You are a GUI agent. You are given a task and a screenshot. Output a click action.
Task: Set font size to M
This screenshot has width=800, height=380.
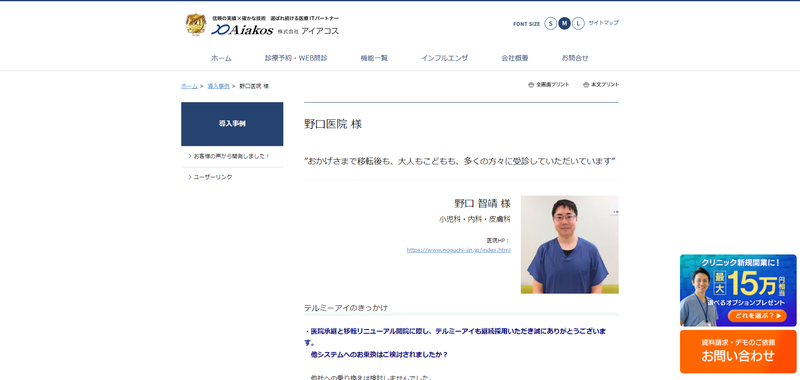pyautogui.click(x=564, y=23)
